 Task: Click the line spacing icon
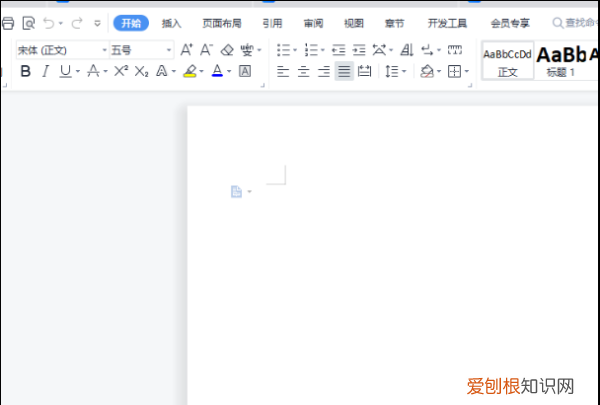click(392, 71)
